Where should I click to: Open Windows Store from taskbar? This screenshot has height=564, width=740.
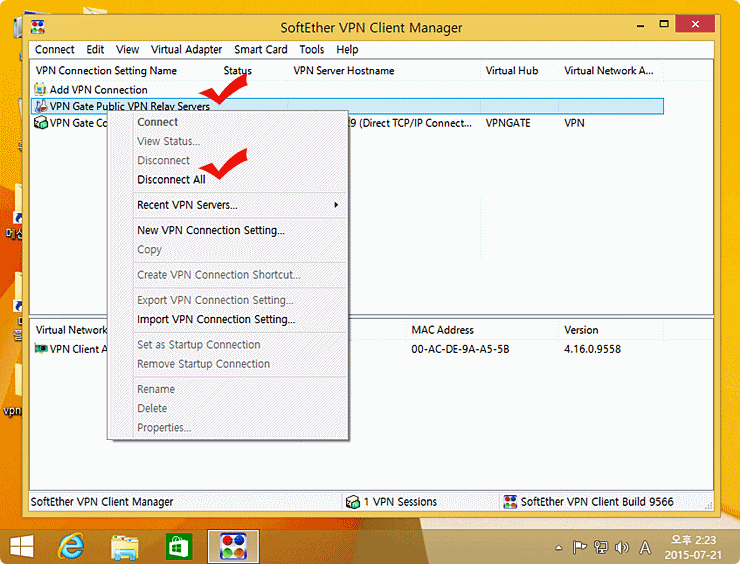[x=179, y=547]
